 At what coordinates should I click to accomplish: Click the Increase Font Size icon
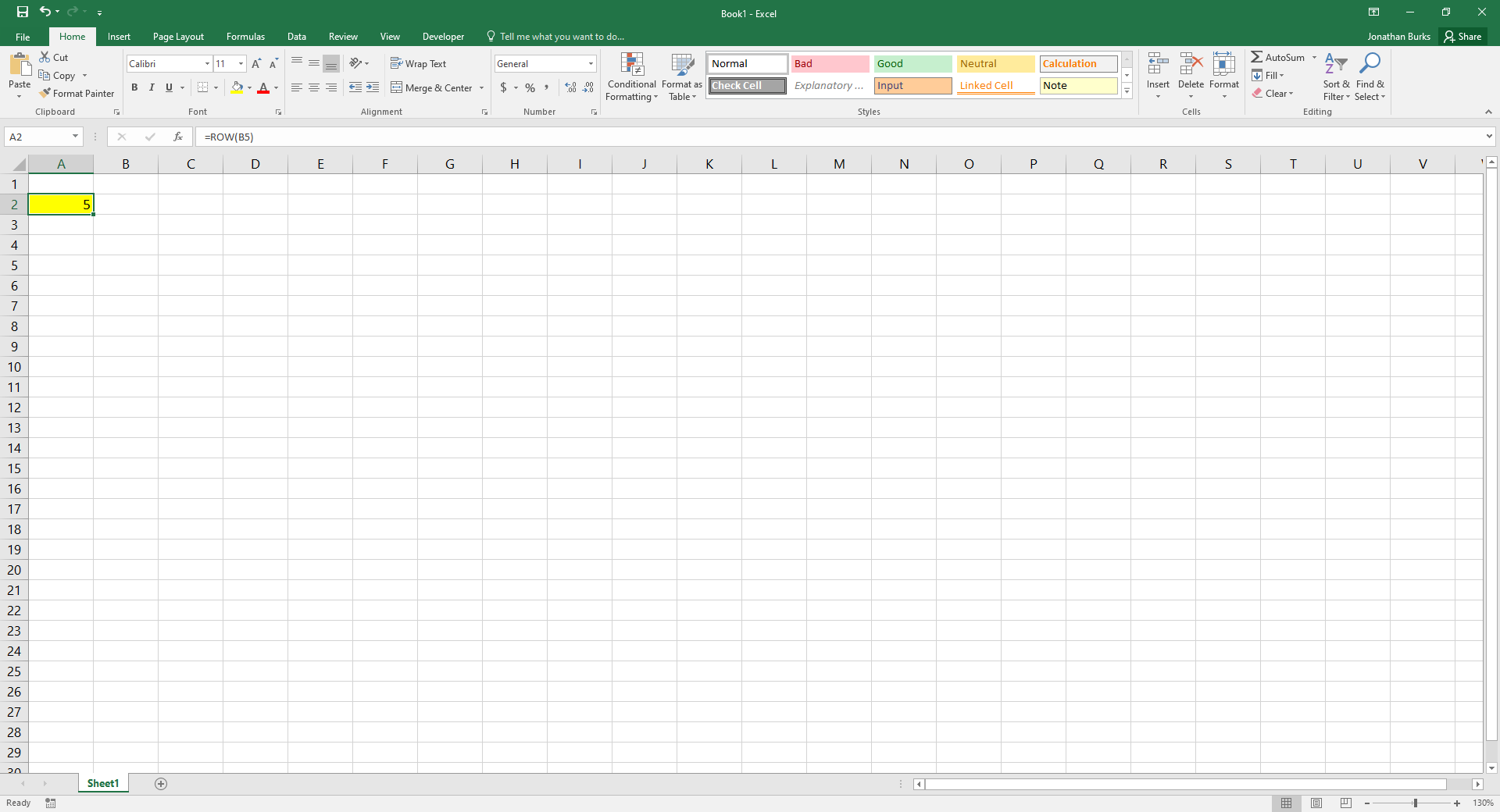[256, 63]
